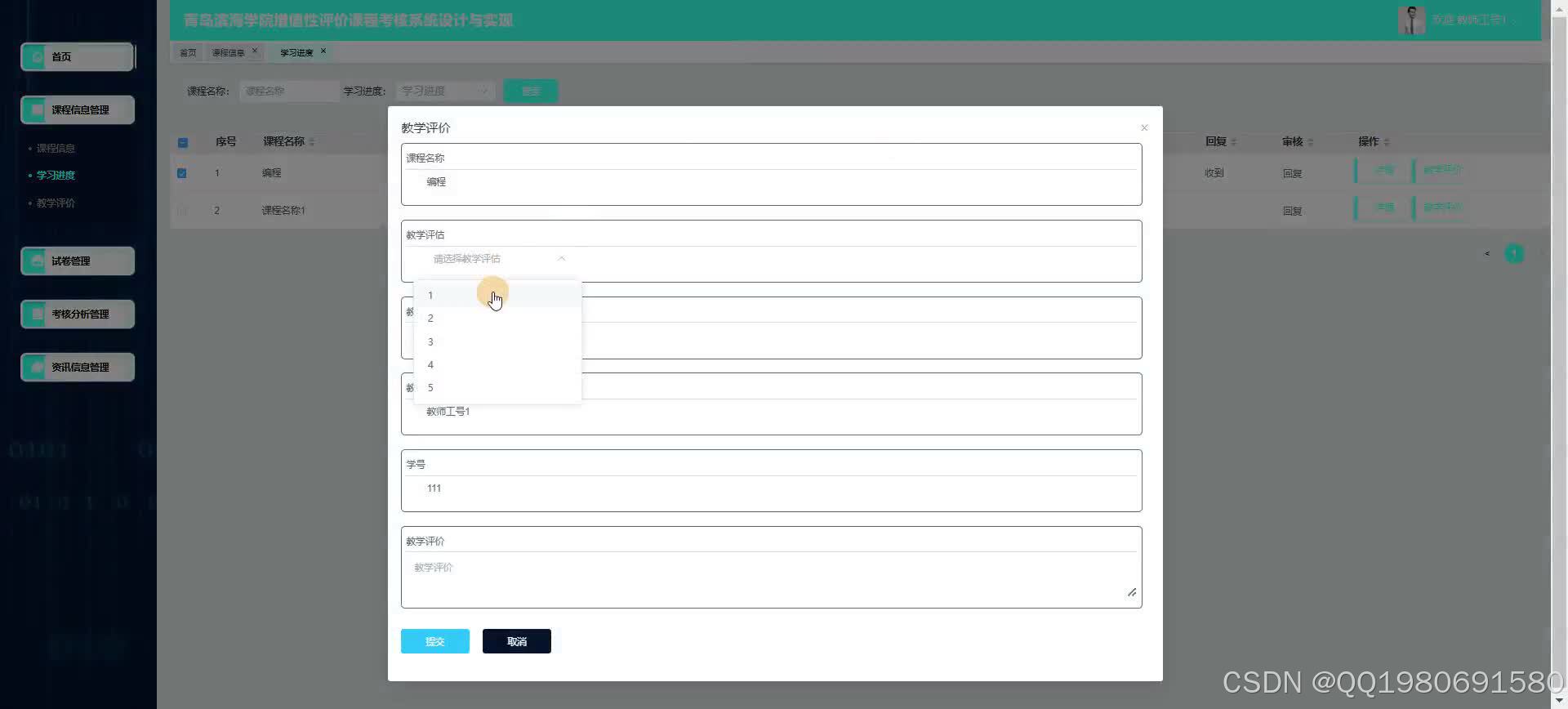The image size is (1568, 709).
Task: Select page 1 in pagination
Action: (x=1514, y=254)
